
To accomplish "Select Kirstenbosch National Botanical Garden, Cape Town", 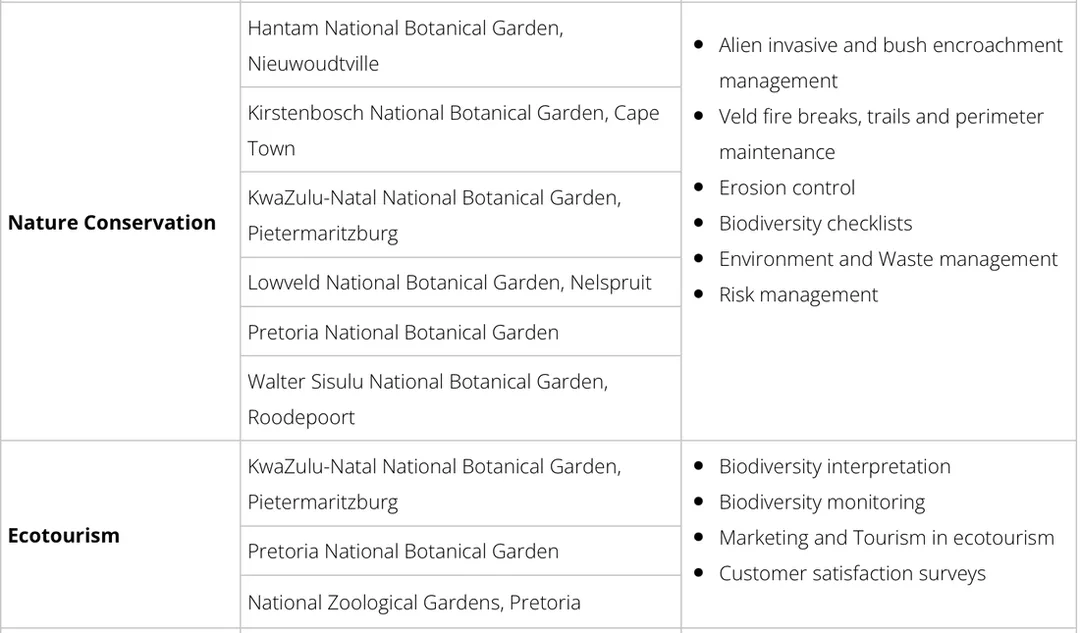I will [453, 130].
